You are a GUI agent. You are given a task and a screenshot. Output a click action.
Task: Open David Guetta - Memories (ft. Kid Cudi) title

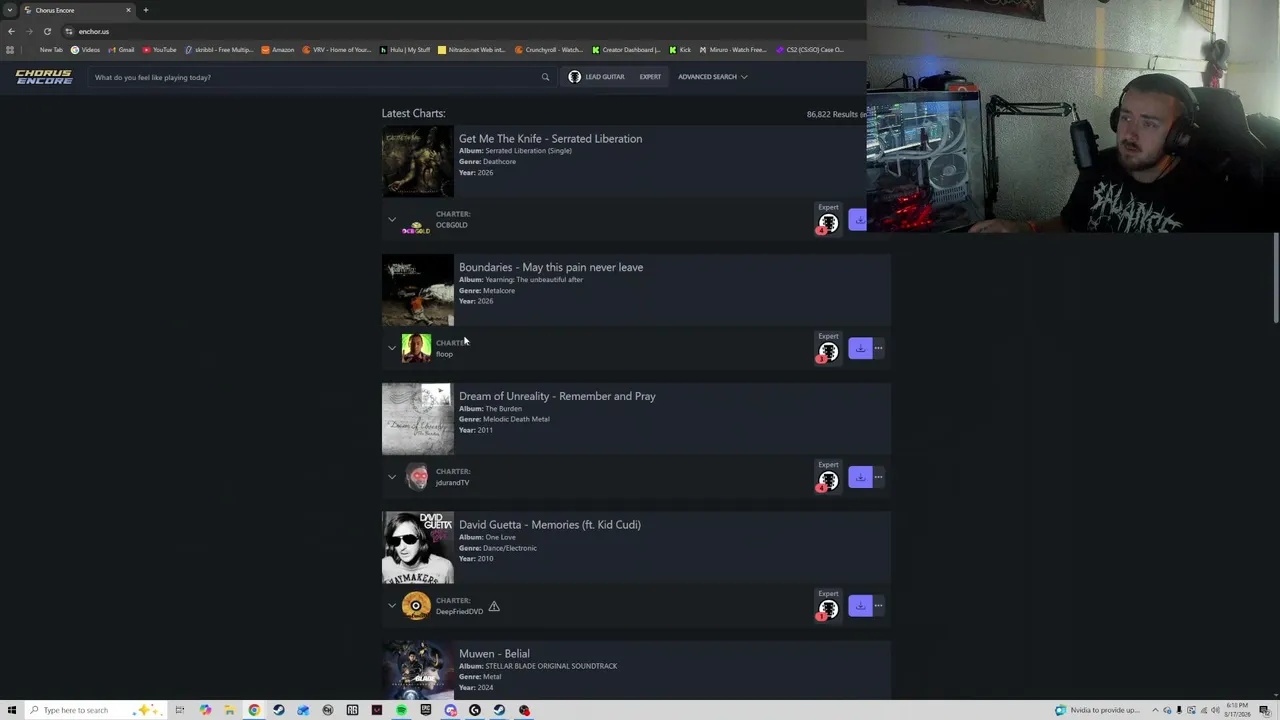550,525
